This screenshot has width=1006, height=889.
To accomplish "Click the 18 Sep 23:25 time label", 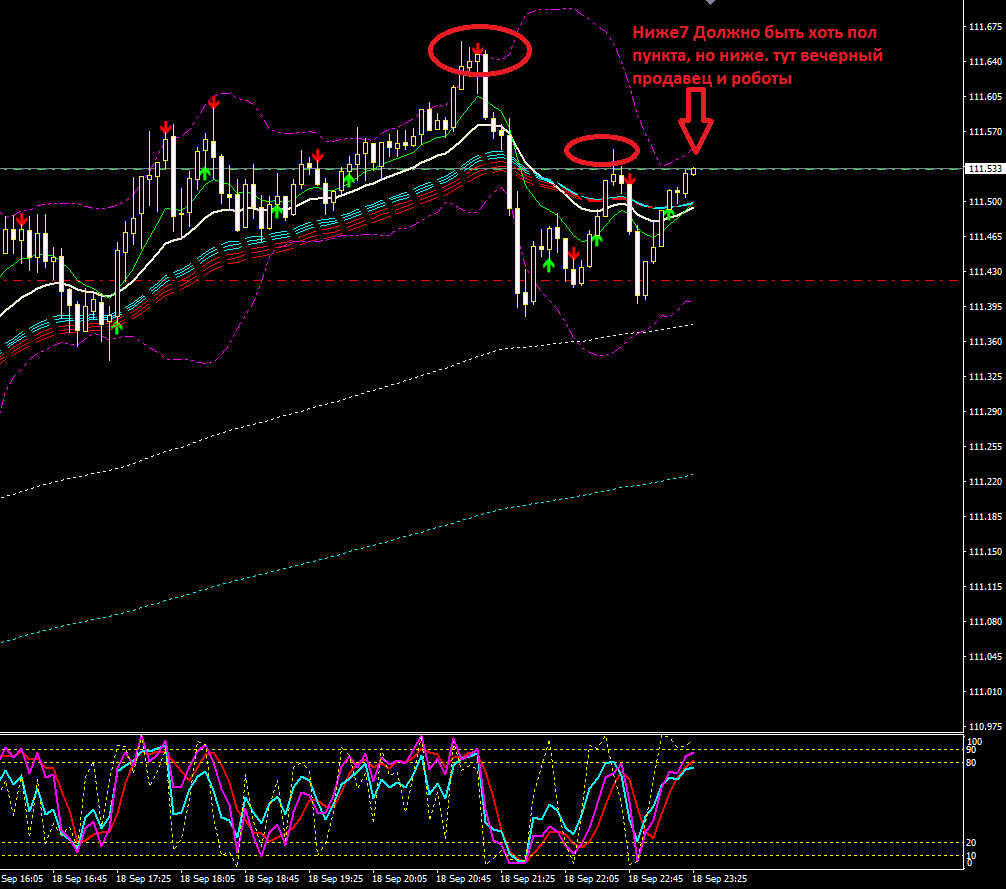I will coord(720,879).
